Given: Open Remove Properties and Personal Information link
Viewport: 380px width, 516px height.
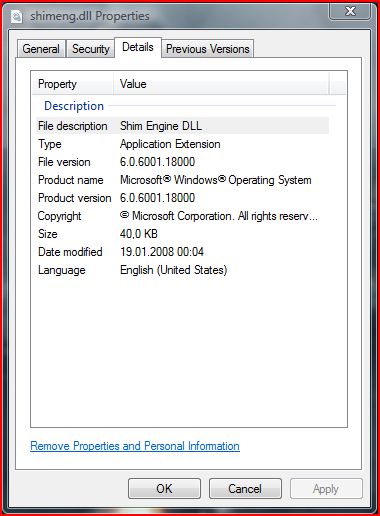Looking at the screenshot, I should 135,446.
